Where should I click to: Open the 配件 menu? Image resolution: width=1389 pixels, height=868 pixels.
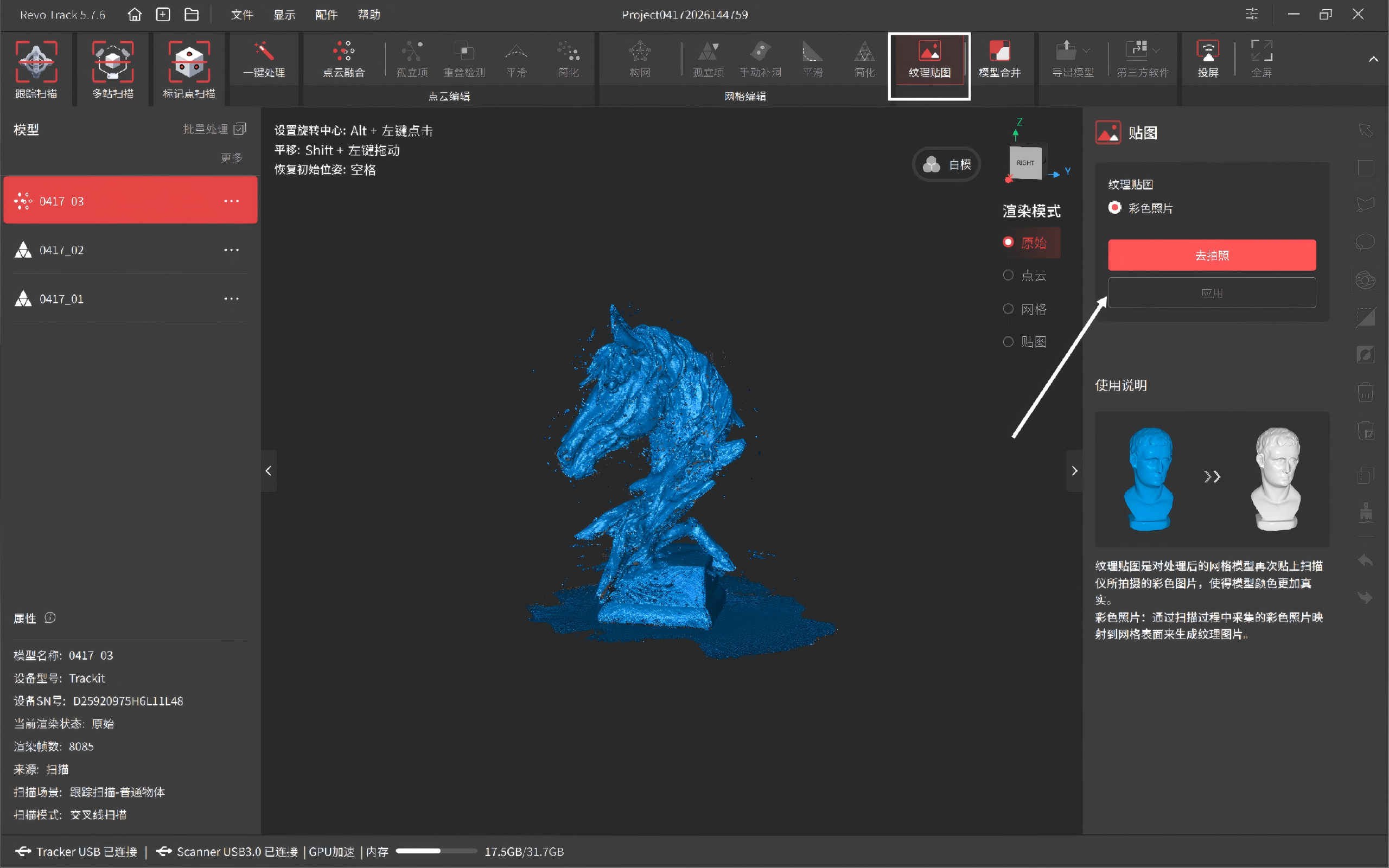point(326,14)
